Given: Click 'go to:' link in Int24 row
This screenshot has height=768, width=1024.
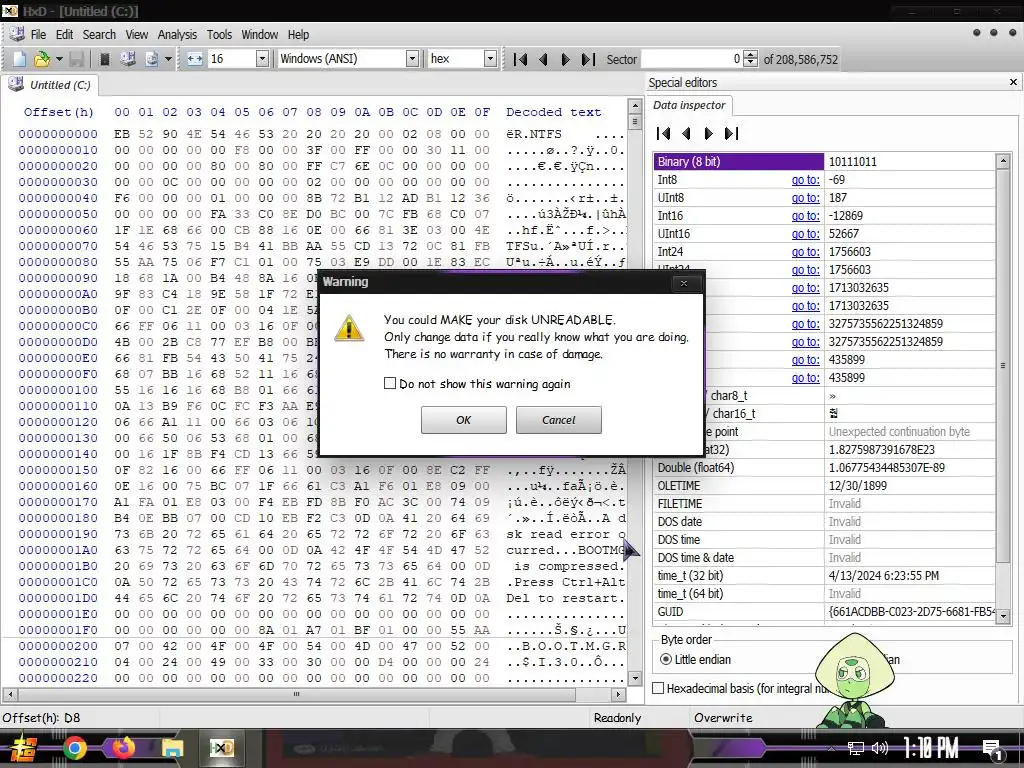Looking at the screenshot, I should (805, 251).
